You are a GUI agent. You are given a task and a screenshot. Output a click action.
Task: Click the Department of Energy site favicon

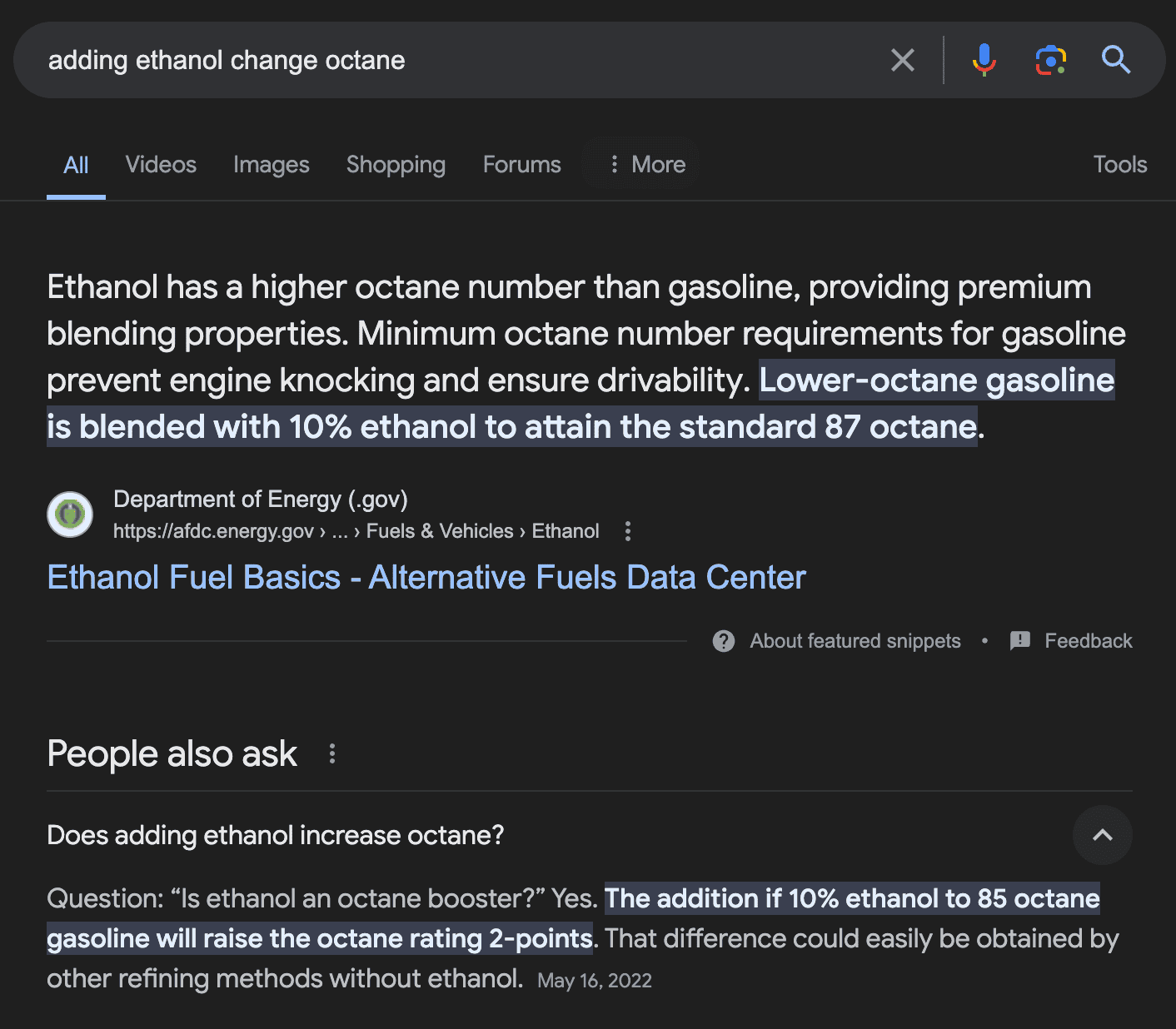click(x=70, y=514)
